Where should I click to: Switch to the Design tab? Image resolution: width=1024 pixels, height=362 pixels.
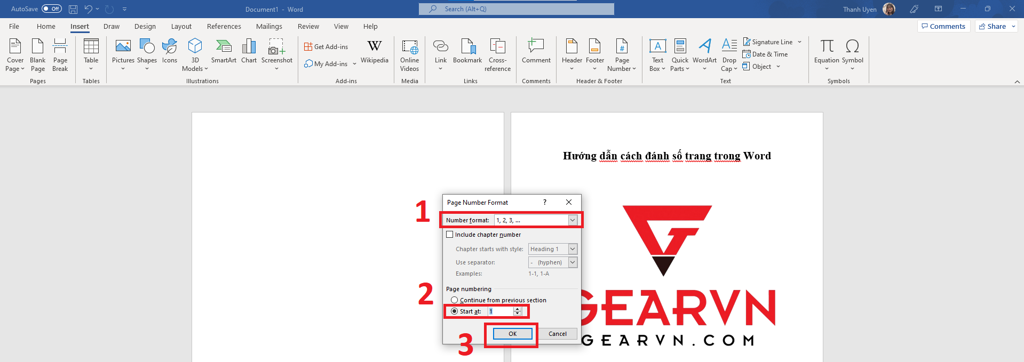[145, 27]
